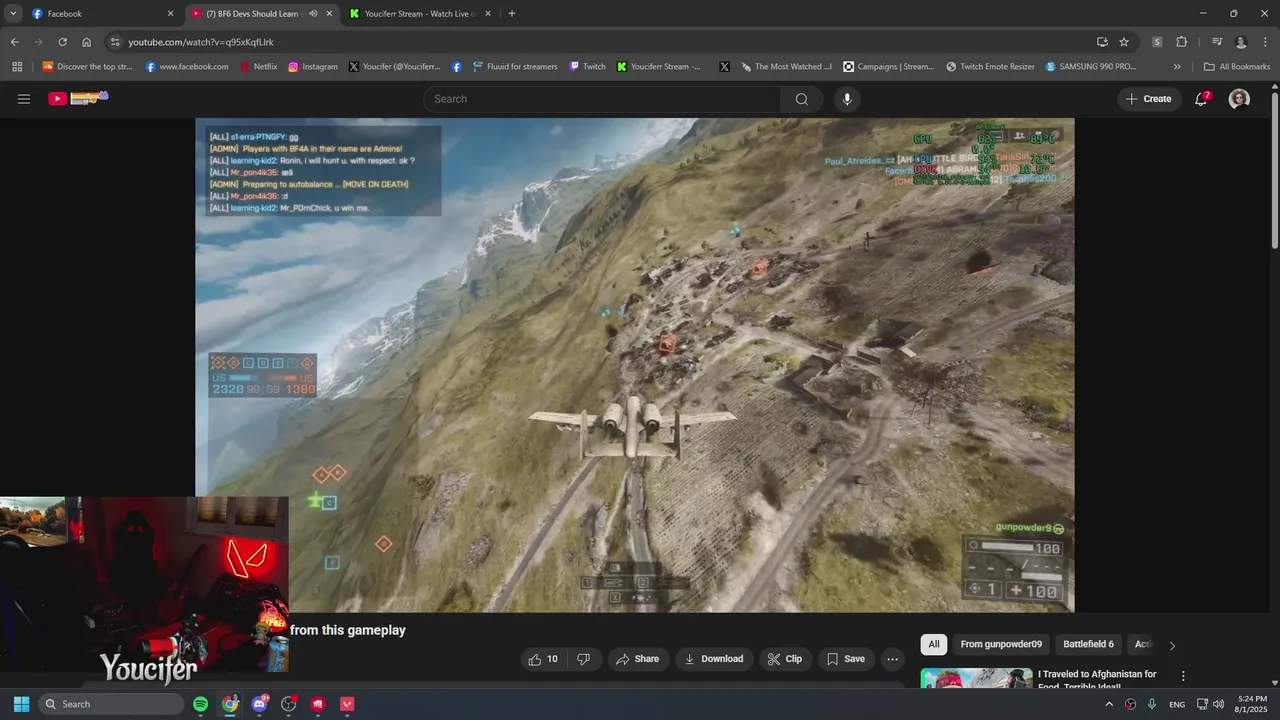Reload the current page
1280x720 pixels.
pyautogui.click(x=62, y=42)
